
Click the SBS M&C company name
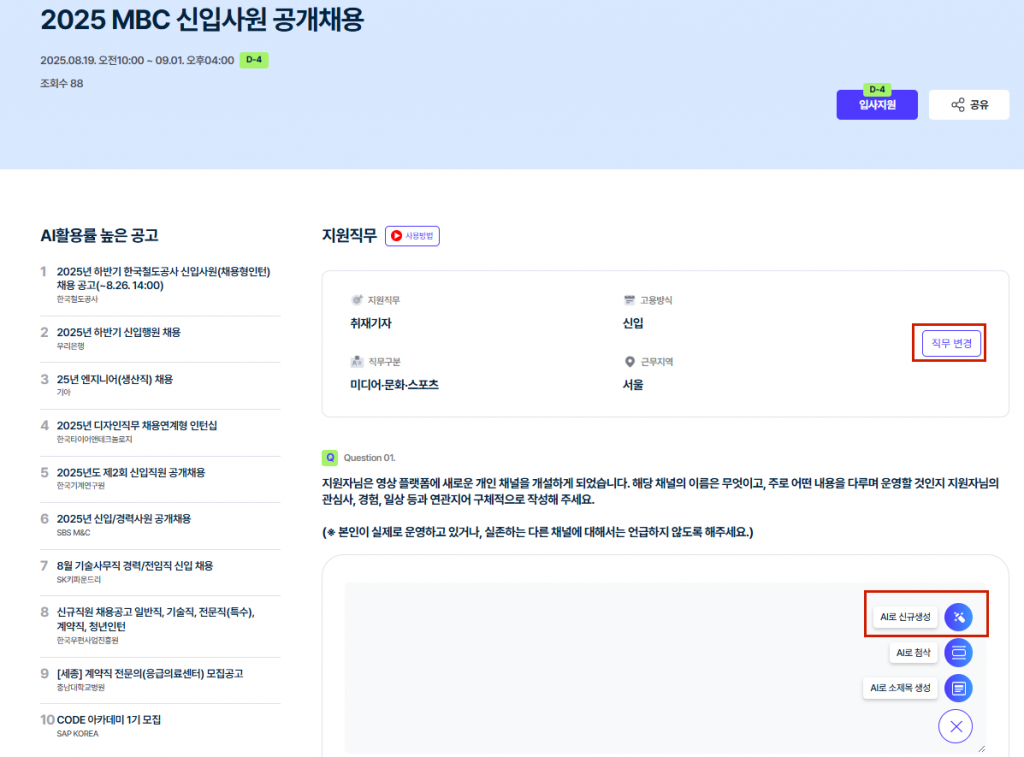pyautogui.click(x=73, y=533)
